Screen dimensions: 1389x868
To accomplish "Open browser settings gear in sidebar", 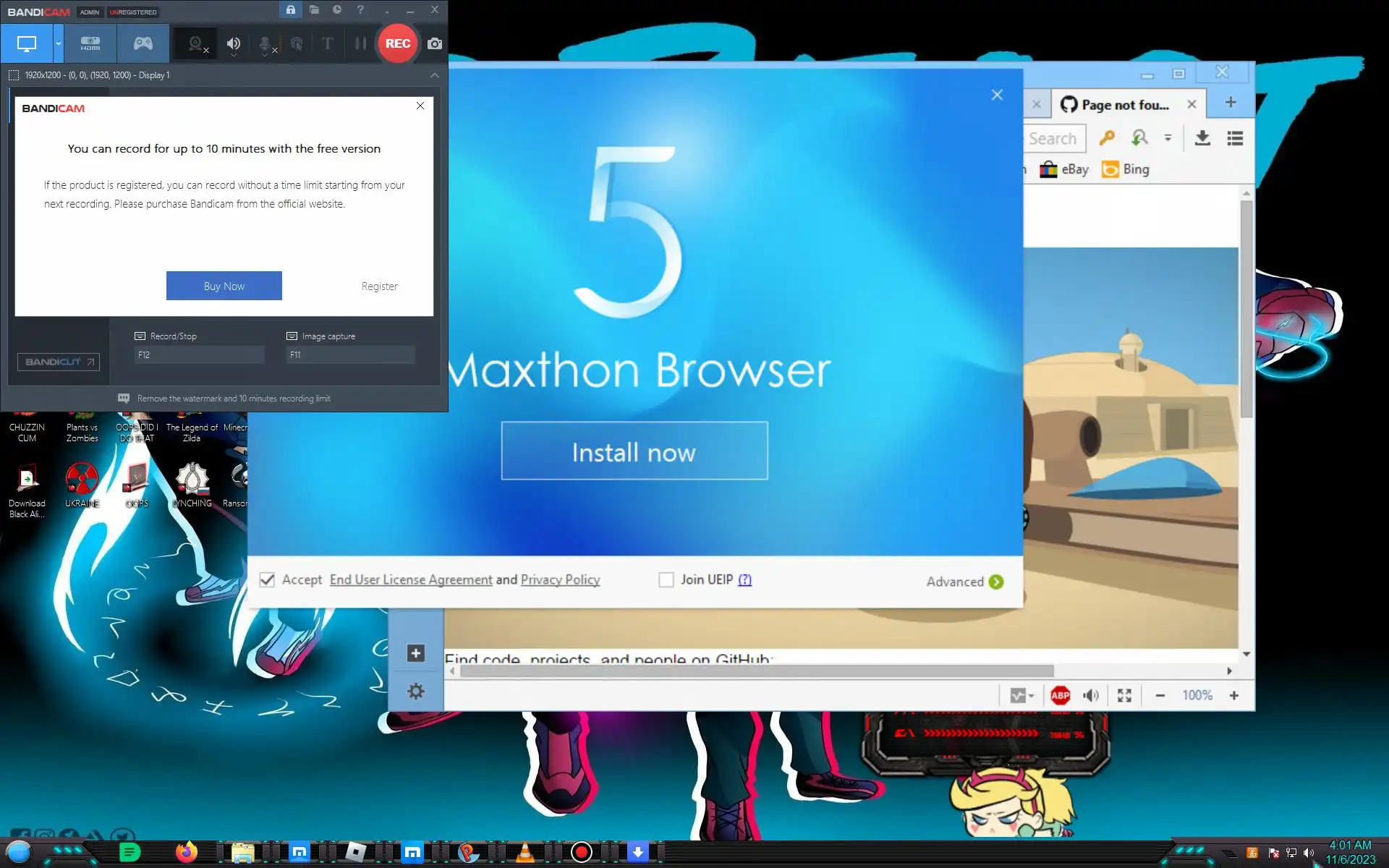I will coord(415,692).
